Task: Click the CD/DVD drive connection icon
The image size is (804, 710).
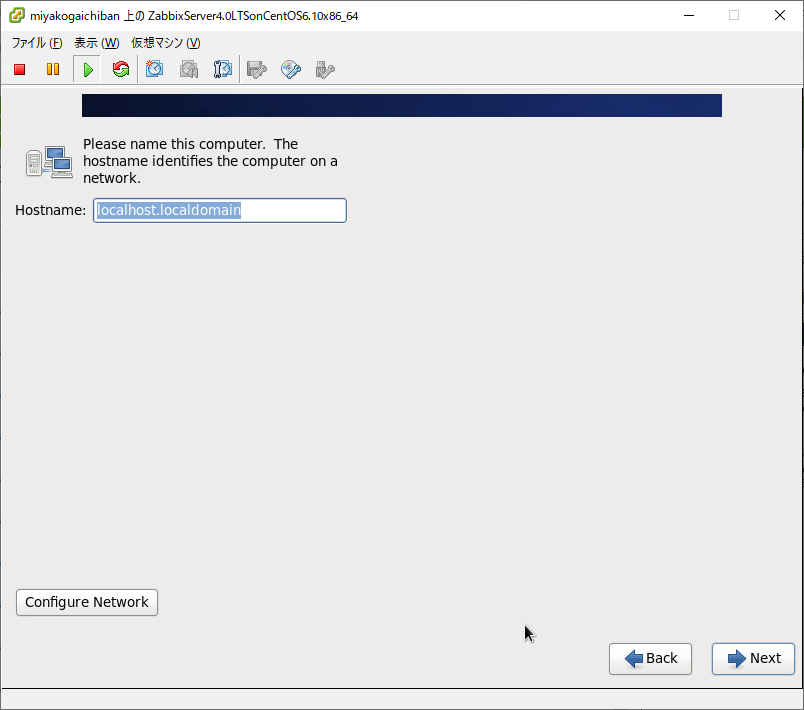Action: [x=291, y=69]
